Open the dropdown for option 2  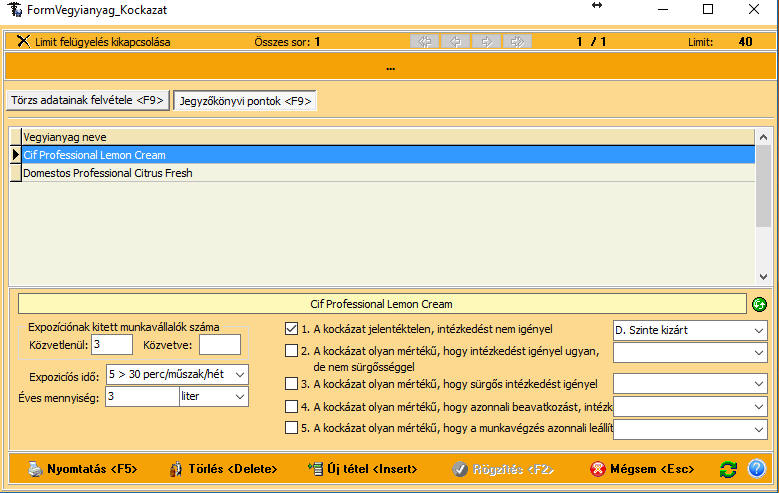[x=758, y=353]
